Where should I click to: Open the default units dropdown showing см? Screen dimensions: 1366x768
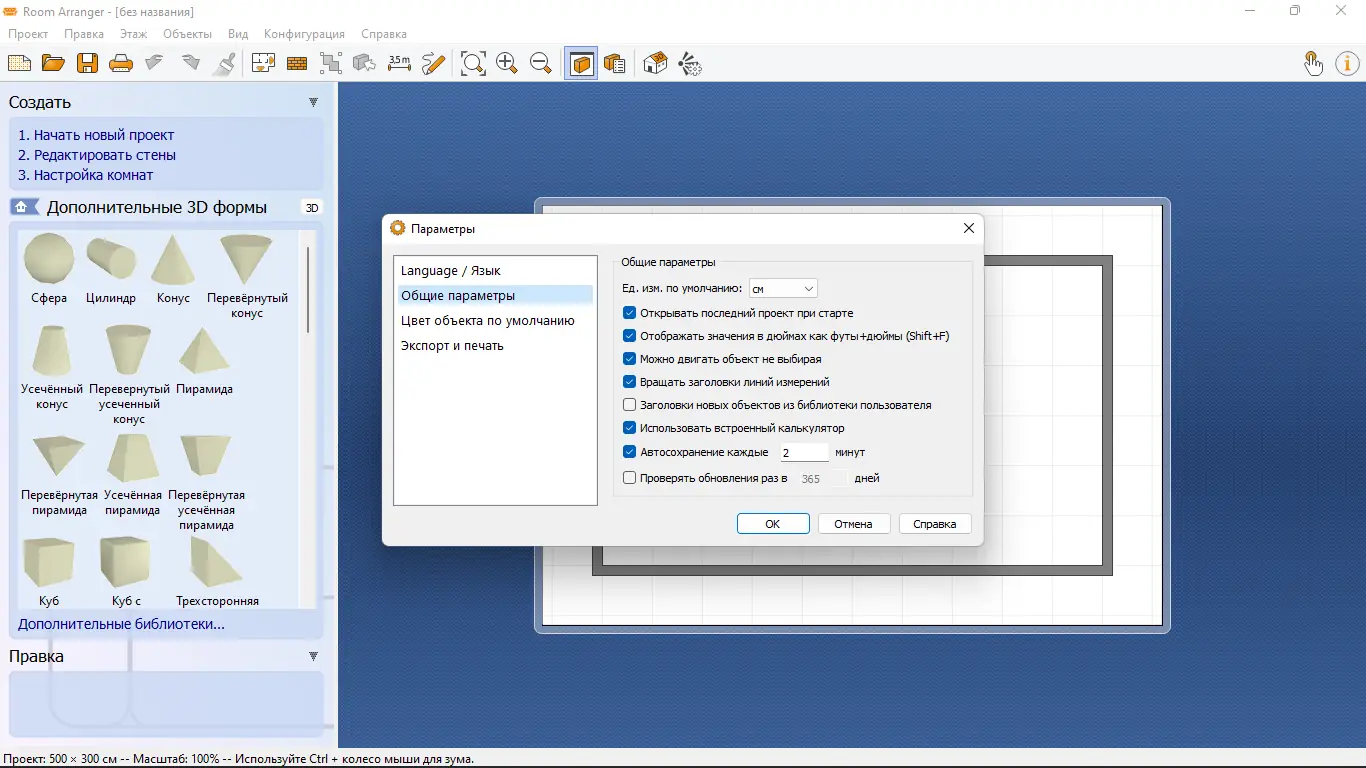[783, 288]
